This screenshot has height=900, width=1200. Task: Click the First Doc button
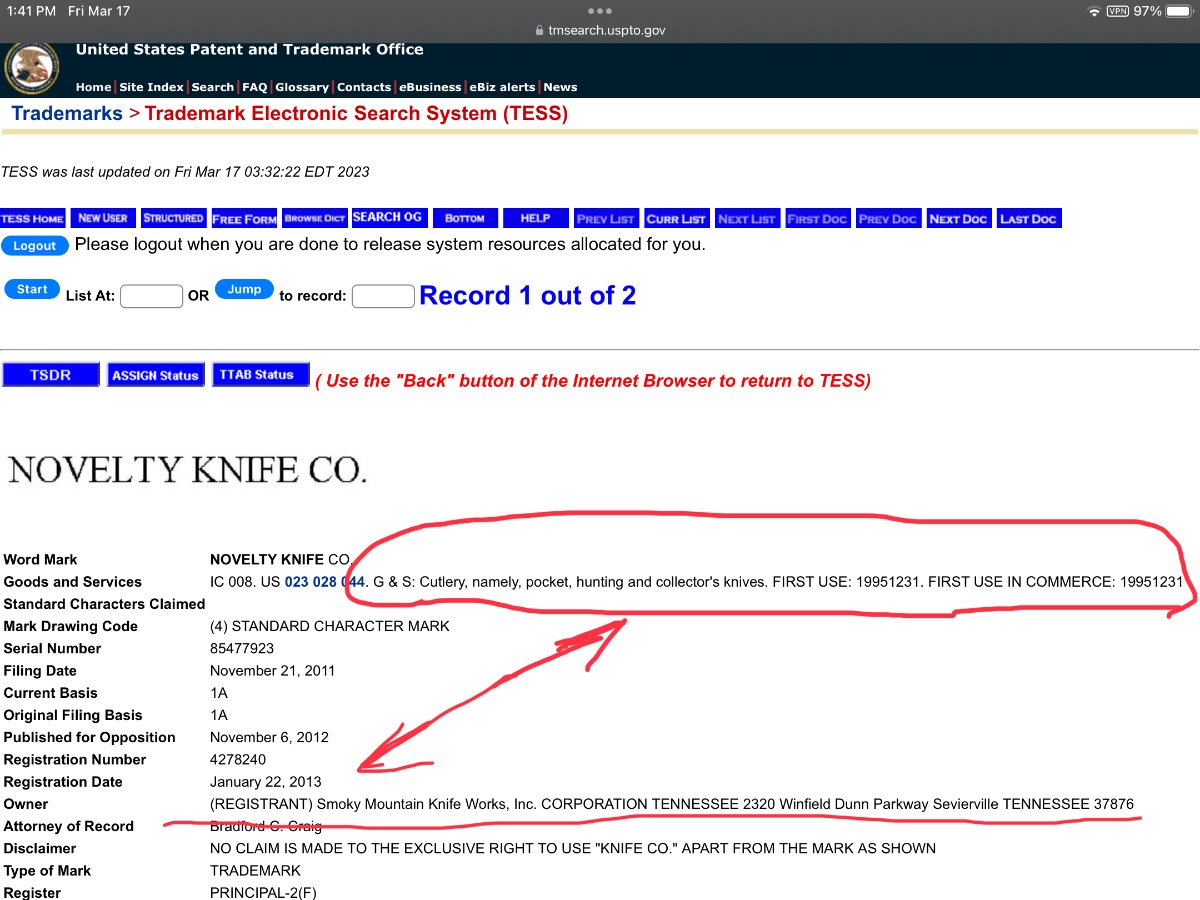click(x=818, y=218)
